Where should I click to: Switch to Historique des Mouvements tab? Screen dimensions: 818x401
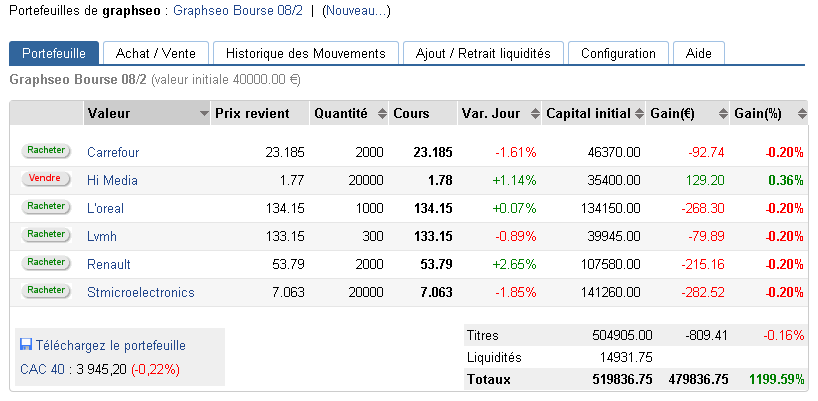click(305, 53)
